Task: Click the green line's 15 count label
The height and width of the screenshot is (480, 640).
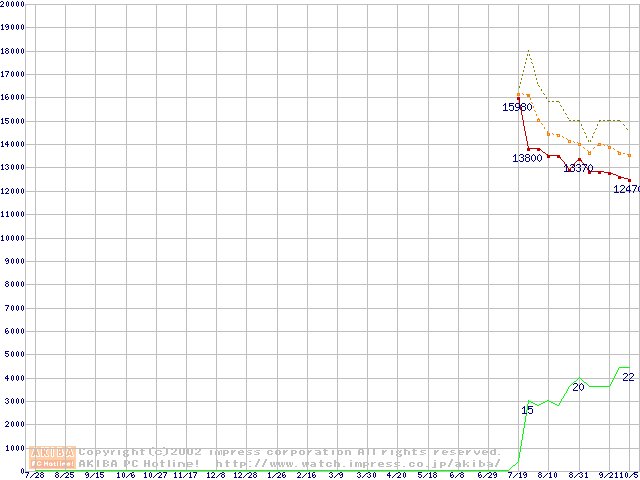Action: tap(527, 410)
